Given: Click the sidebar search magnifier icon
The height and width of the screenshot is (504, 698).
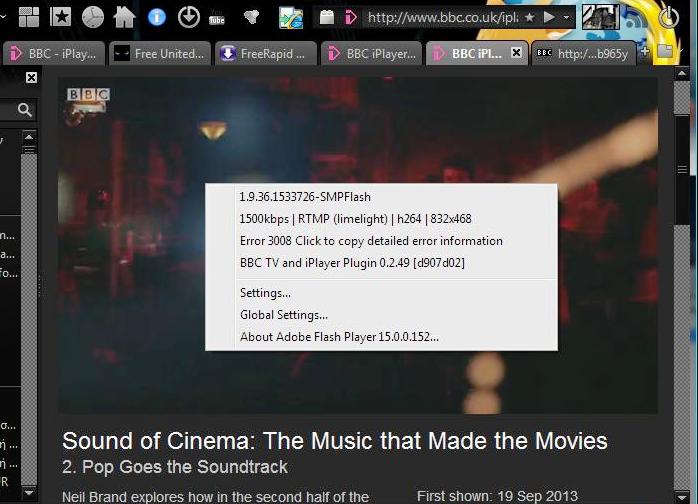Looking at the screenshot, I should 24,110.
